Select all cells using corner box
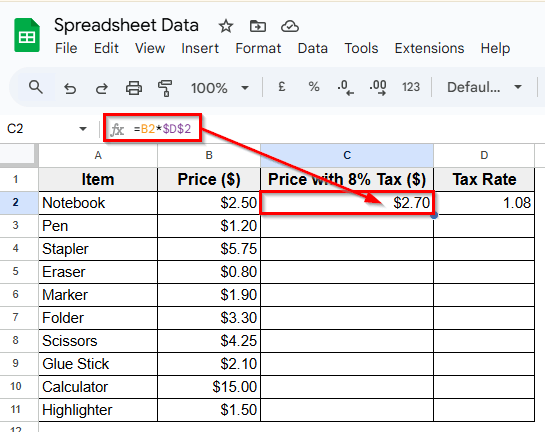Image resolution: width=545 pixels, height=432 pixels. [18, 155]
